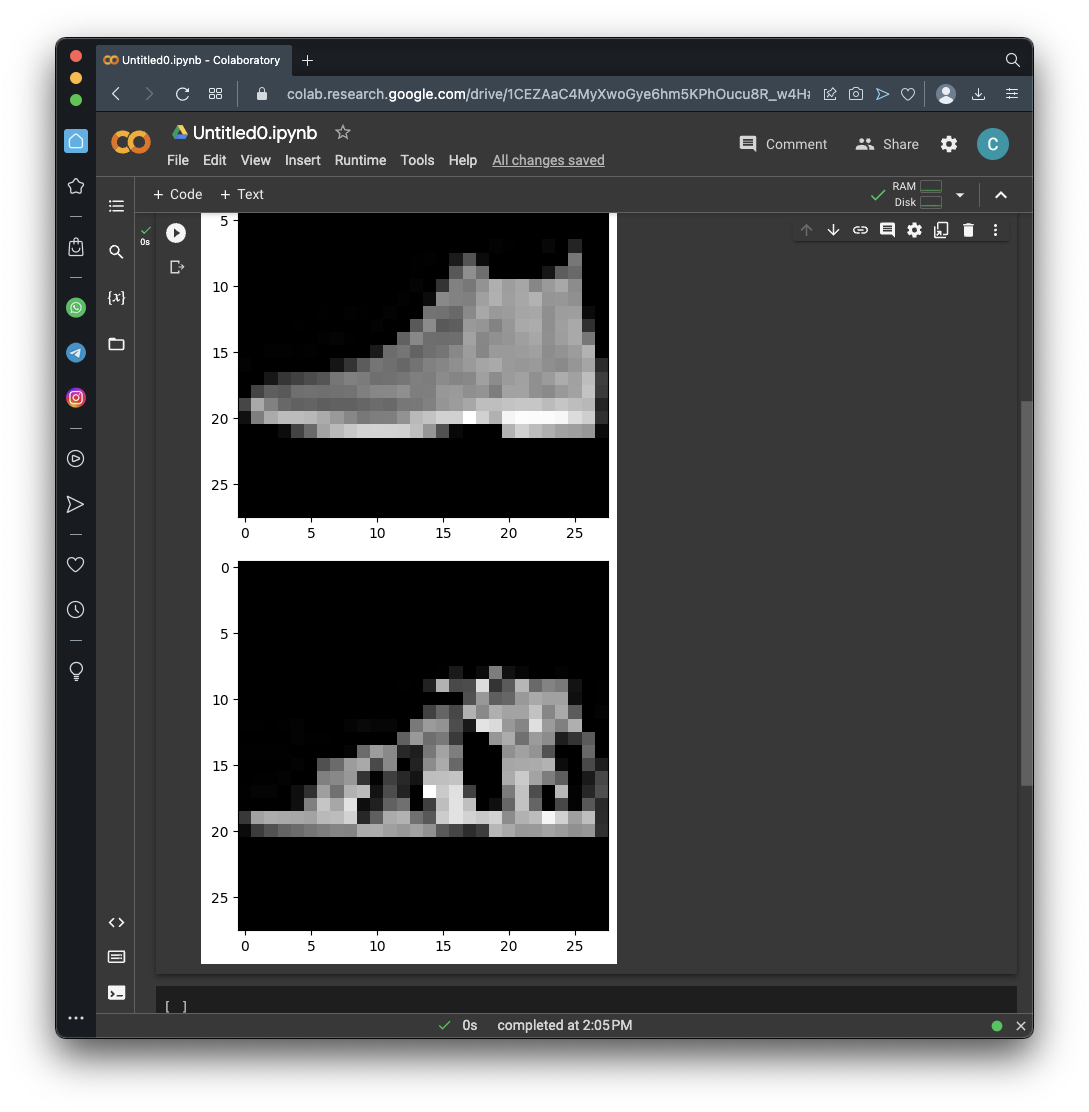The height and width of the screenshot is (1112, 1089).
Task: Copy link to cell icon
Action: point(860,230)
